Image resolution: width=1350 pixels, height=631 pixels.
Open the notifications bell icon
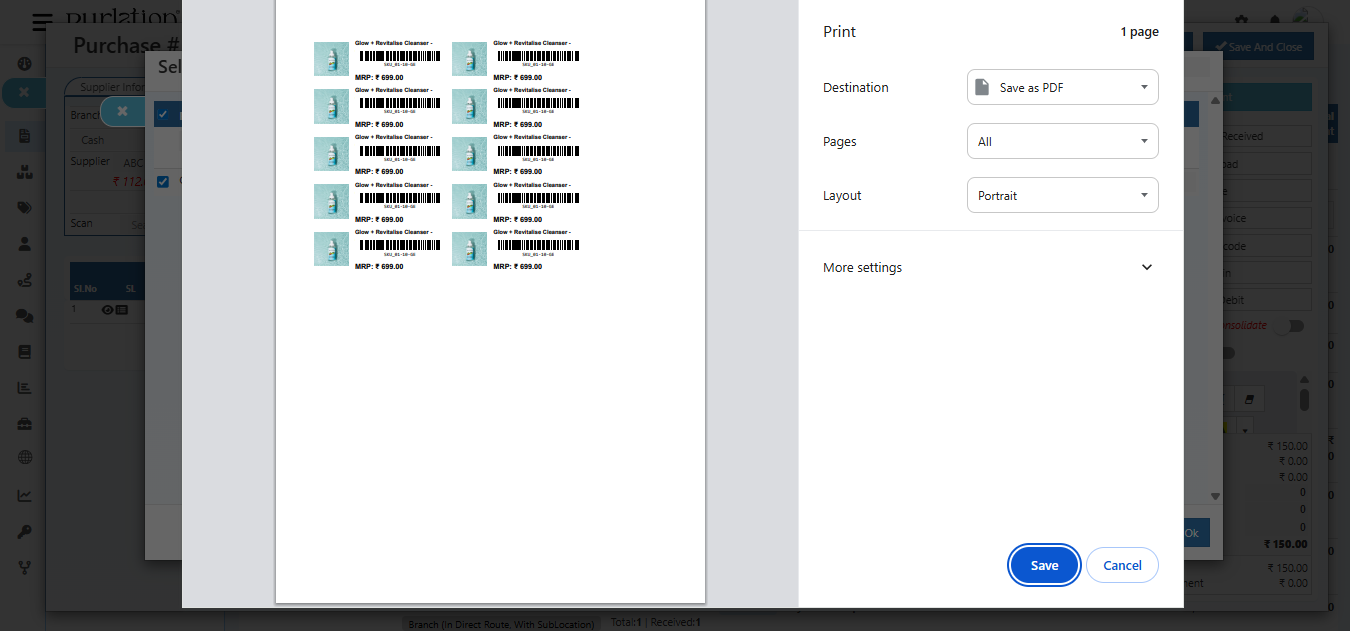coord(1275,18)
